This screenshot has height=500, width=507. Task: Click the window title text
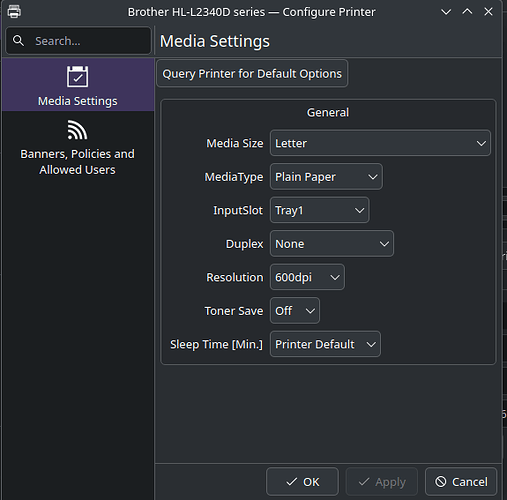coord(252,12)
